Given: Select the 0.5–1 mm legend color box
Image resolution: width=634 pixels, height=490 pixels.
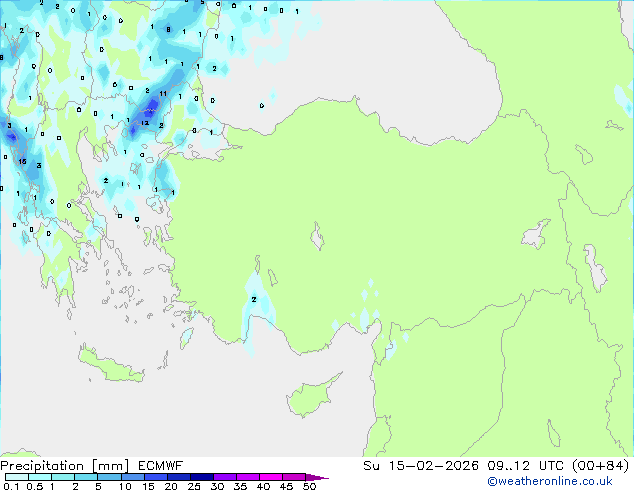Looking at the screenshot, I should [x=40, y=477].
